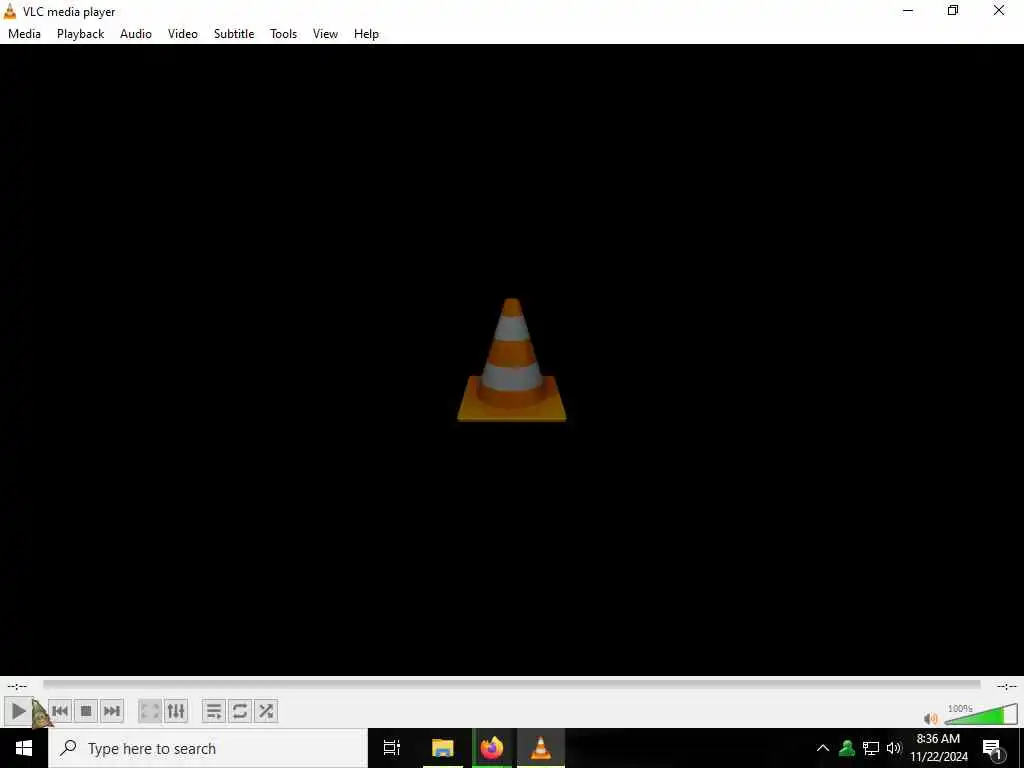
Task: Open the Help menu
Action: coord(366,34)
